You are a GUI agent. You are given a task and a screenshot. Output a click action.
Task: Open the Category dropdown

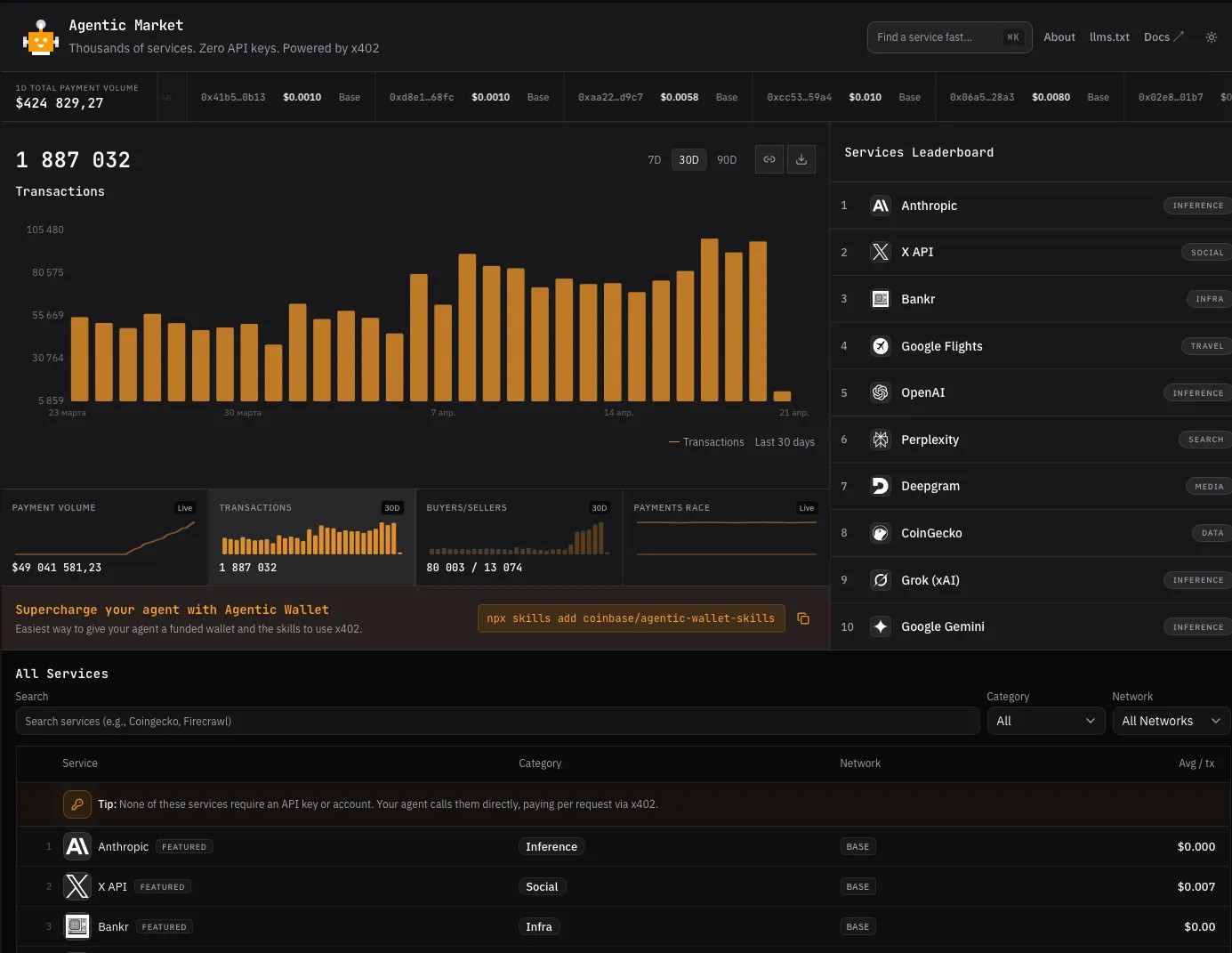pos(1045,721)
